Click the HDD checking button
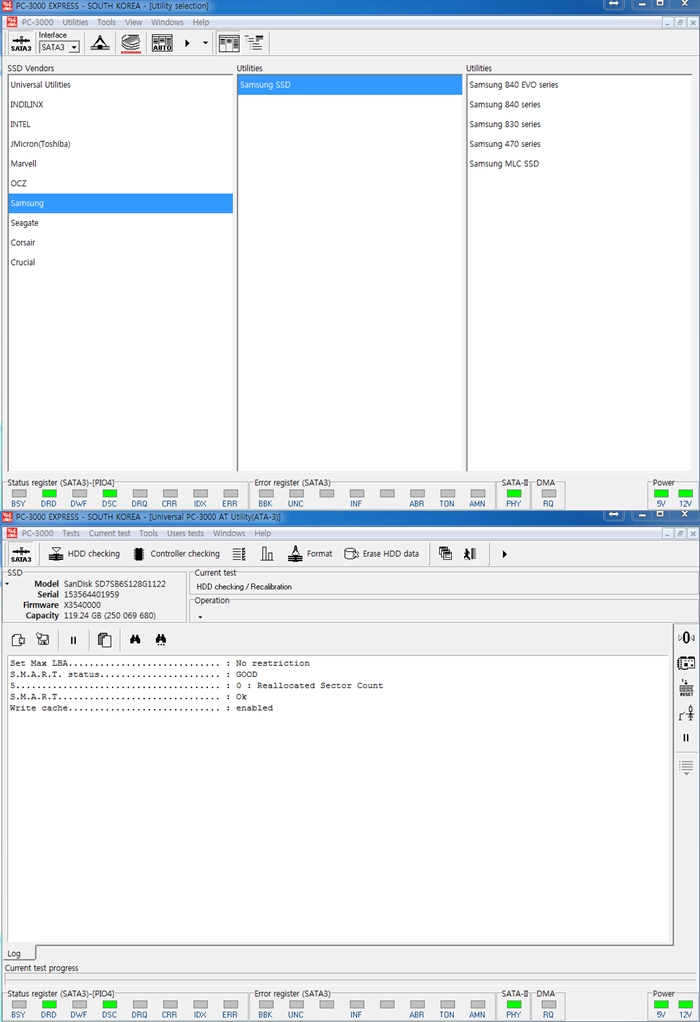 (85, 554)
